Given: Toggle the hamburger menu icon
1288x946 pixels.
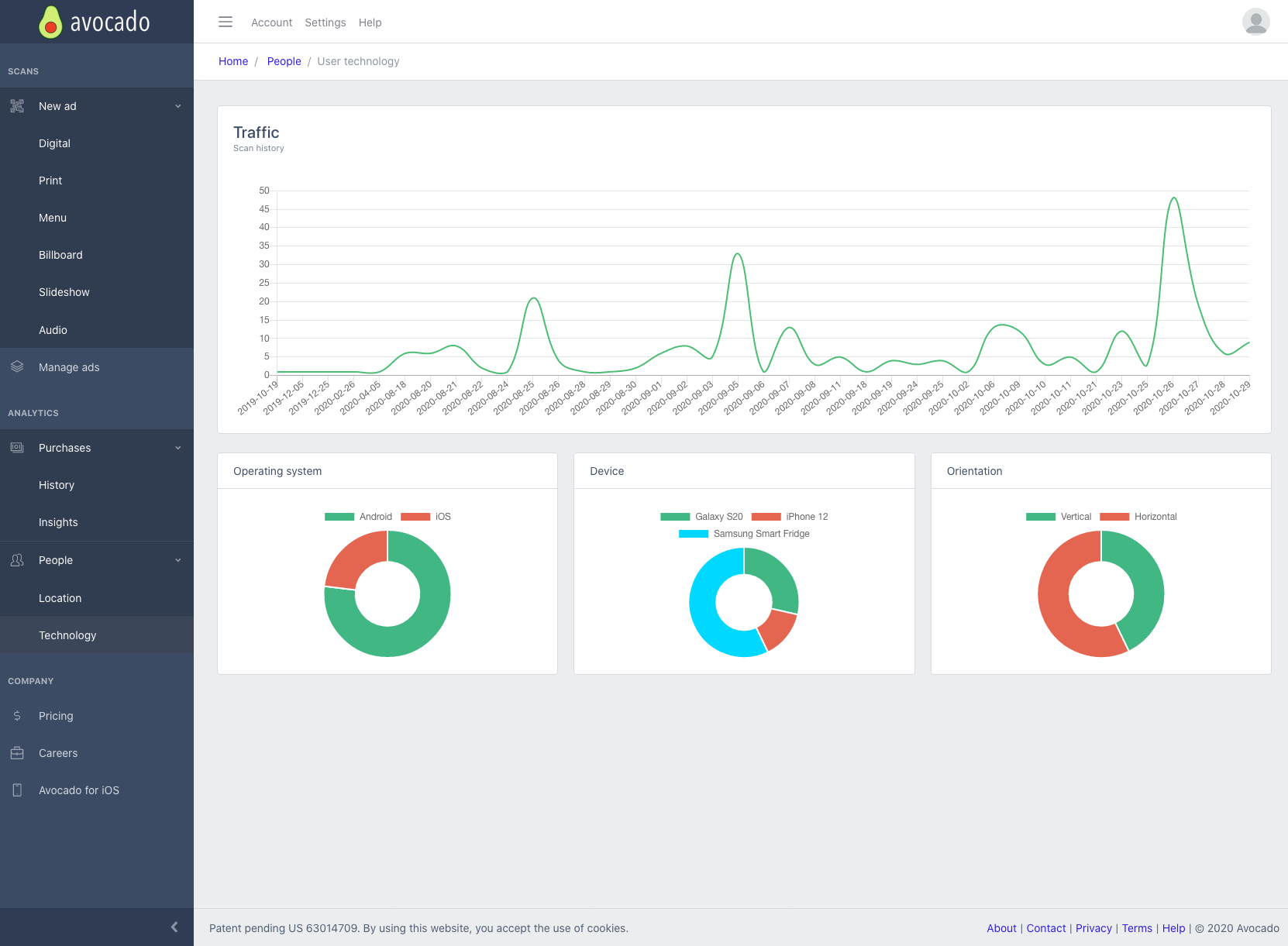Looking at the screenshot, I should (226, 22).
